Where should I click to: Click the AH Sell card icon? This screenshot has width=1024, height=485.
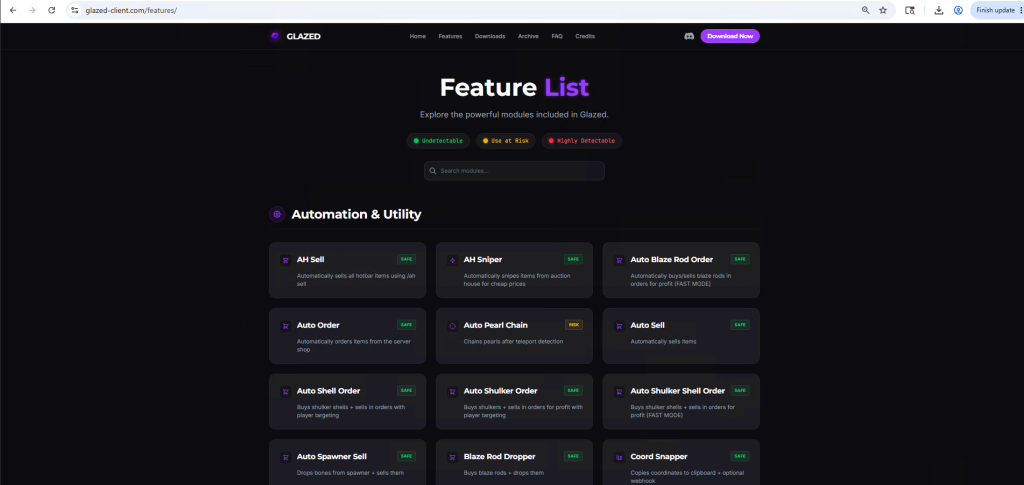coord(285,260)
